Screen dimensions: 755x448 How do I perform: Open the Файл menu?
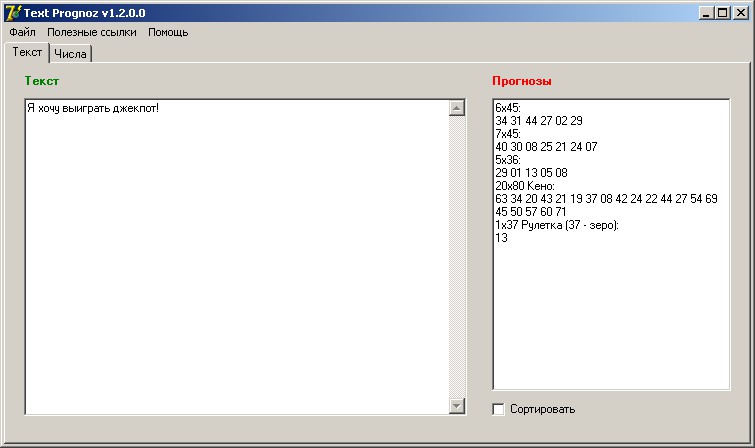pos(22,32)
